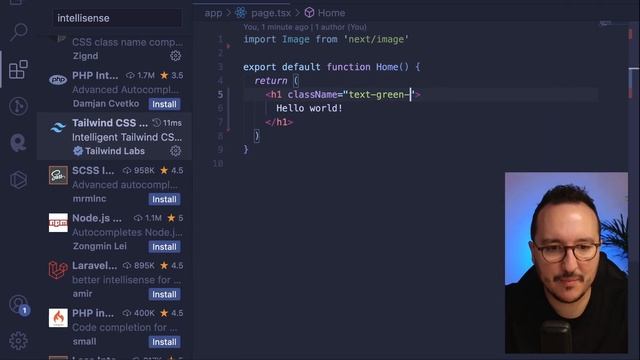Open the Accounts menu with badge
Viewport: 640px width, 360px height.
19,304
